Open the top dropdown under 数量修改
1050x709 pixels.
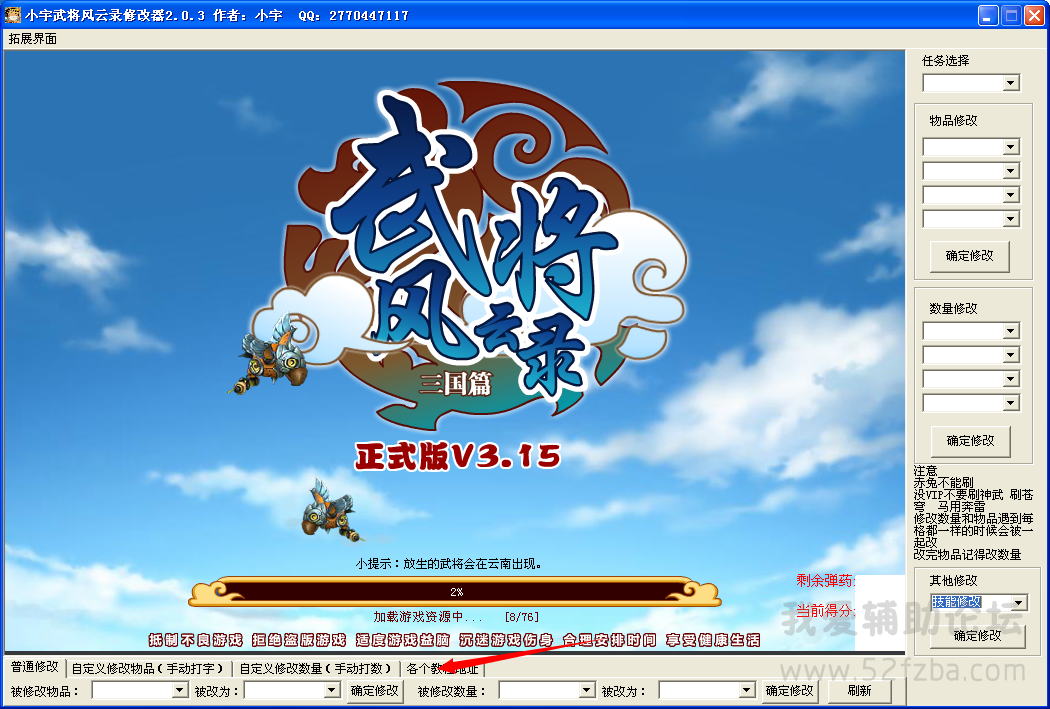click(1011, 331)
